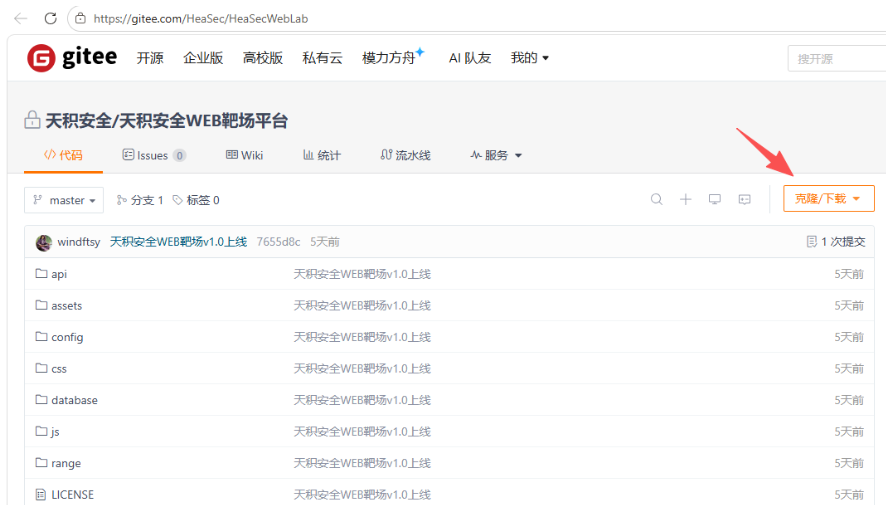Open 高校版 in the top navigation

click(x=263, y=58)
